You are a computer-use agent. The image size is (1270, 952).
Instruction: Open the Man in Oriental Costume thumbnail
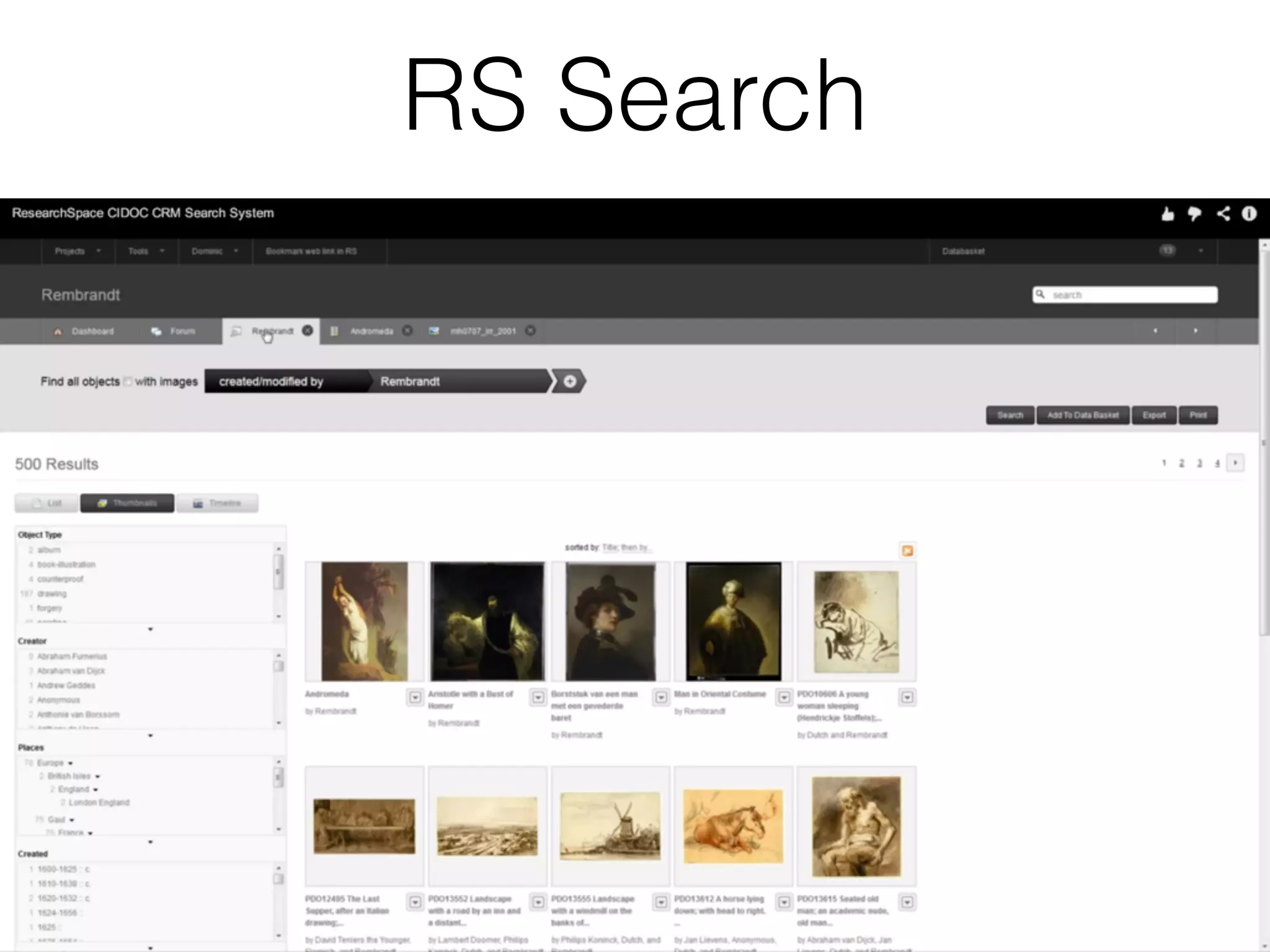734,622
